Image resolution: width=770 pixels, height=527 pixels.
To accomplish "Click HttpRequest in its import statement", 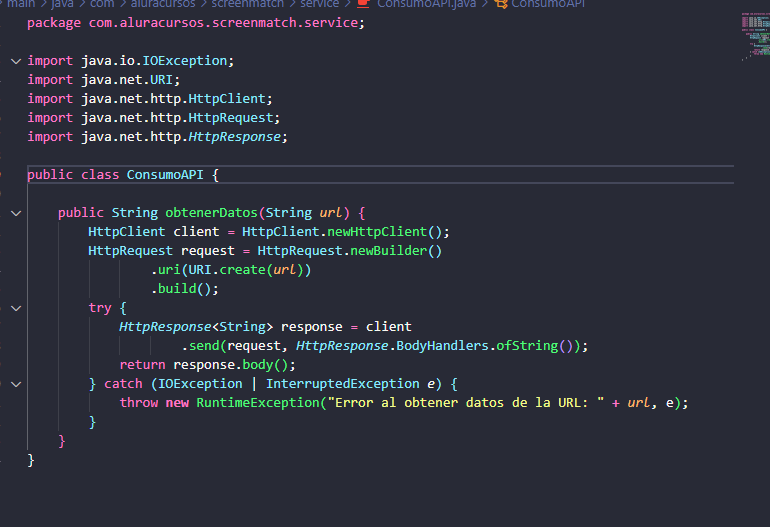I will point(231,118).
